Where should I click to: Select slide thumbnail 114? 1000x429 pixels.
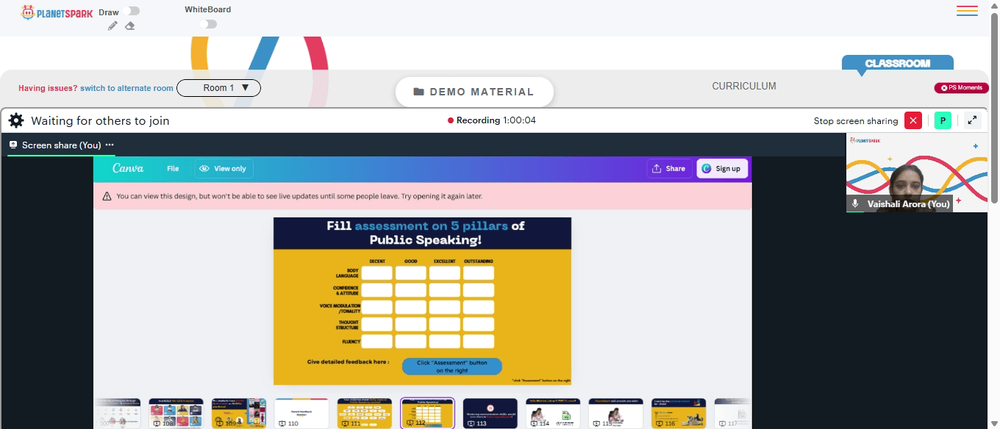(x=553, y=413)
